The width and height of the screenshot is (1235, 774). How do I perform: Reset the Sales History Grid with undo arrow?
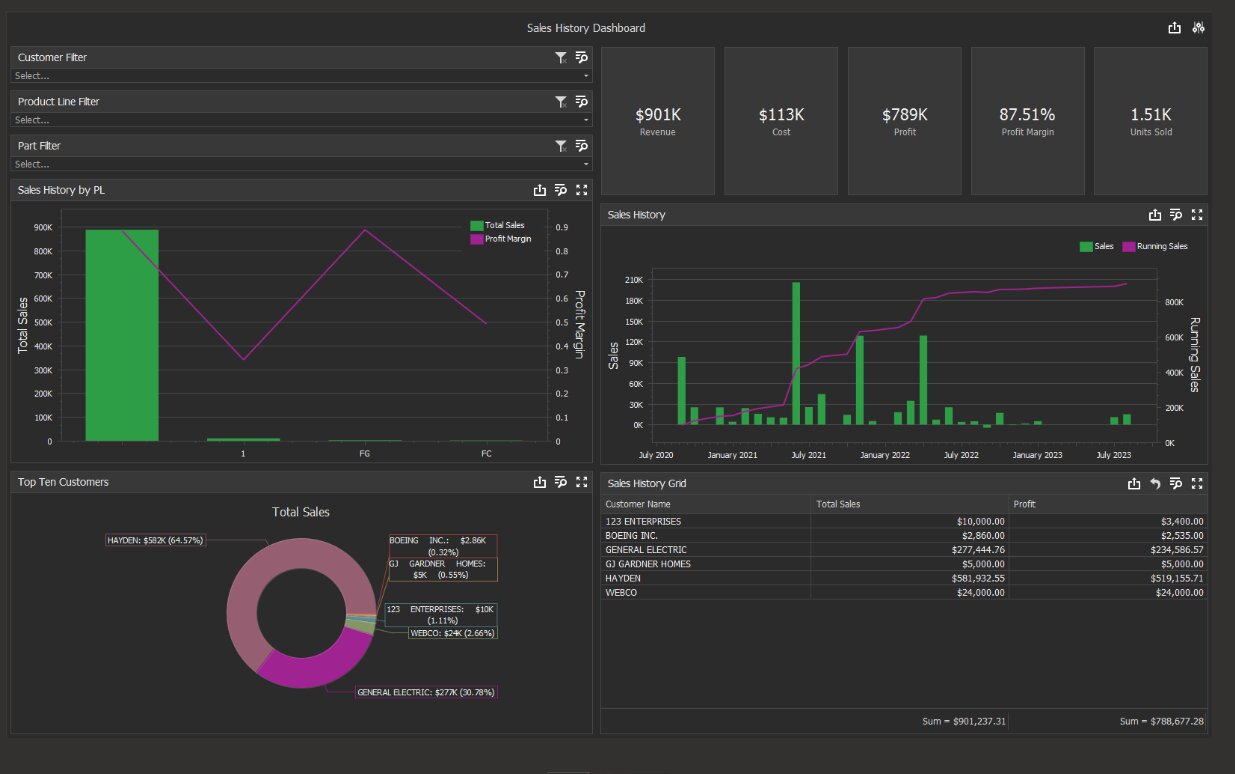(1155, 484)
